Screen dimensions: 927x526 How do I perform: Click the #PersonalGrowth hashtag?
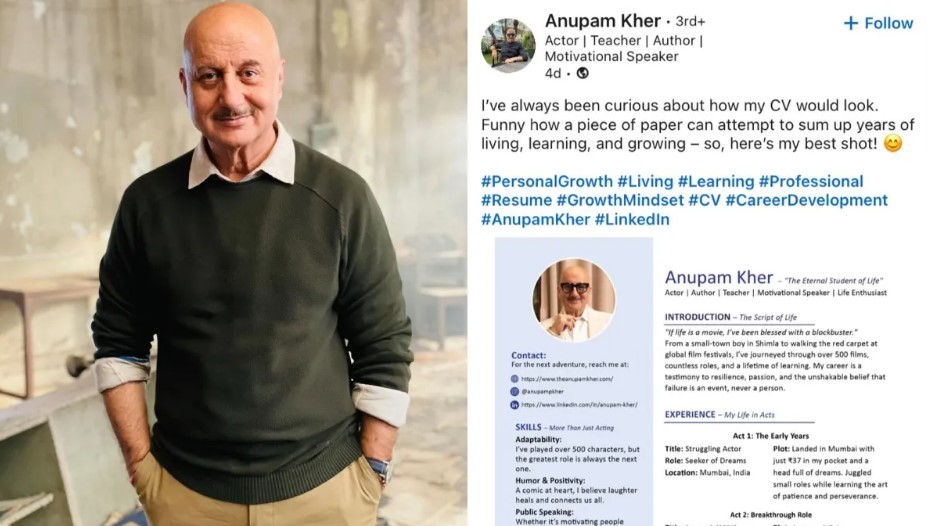[547, 181]
